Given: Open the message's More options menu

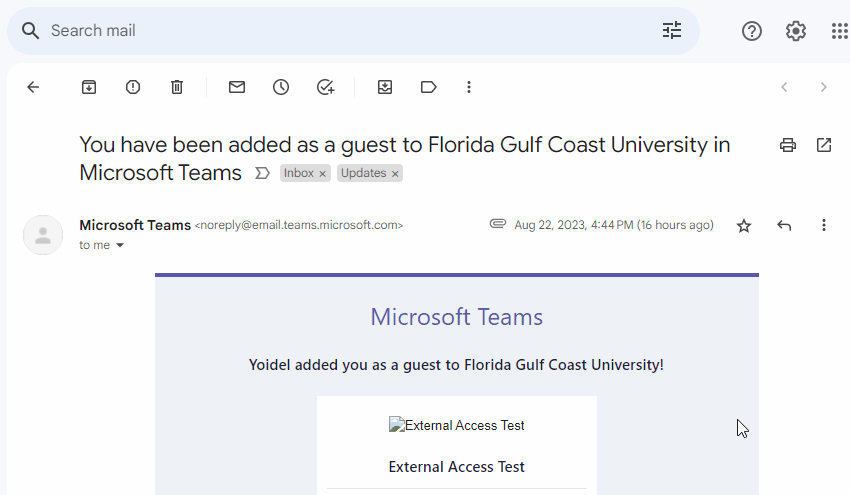Looking at the screenshot, I should pyautogui.click(x=824, y=225).
